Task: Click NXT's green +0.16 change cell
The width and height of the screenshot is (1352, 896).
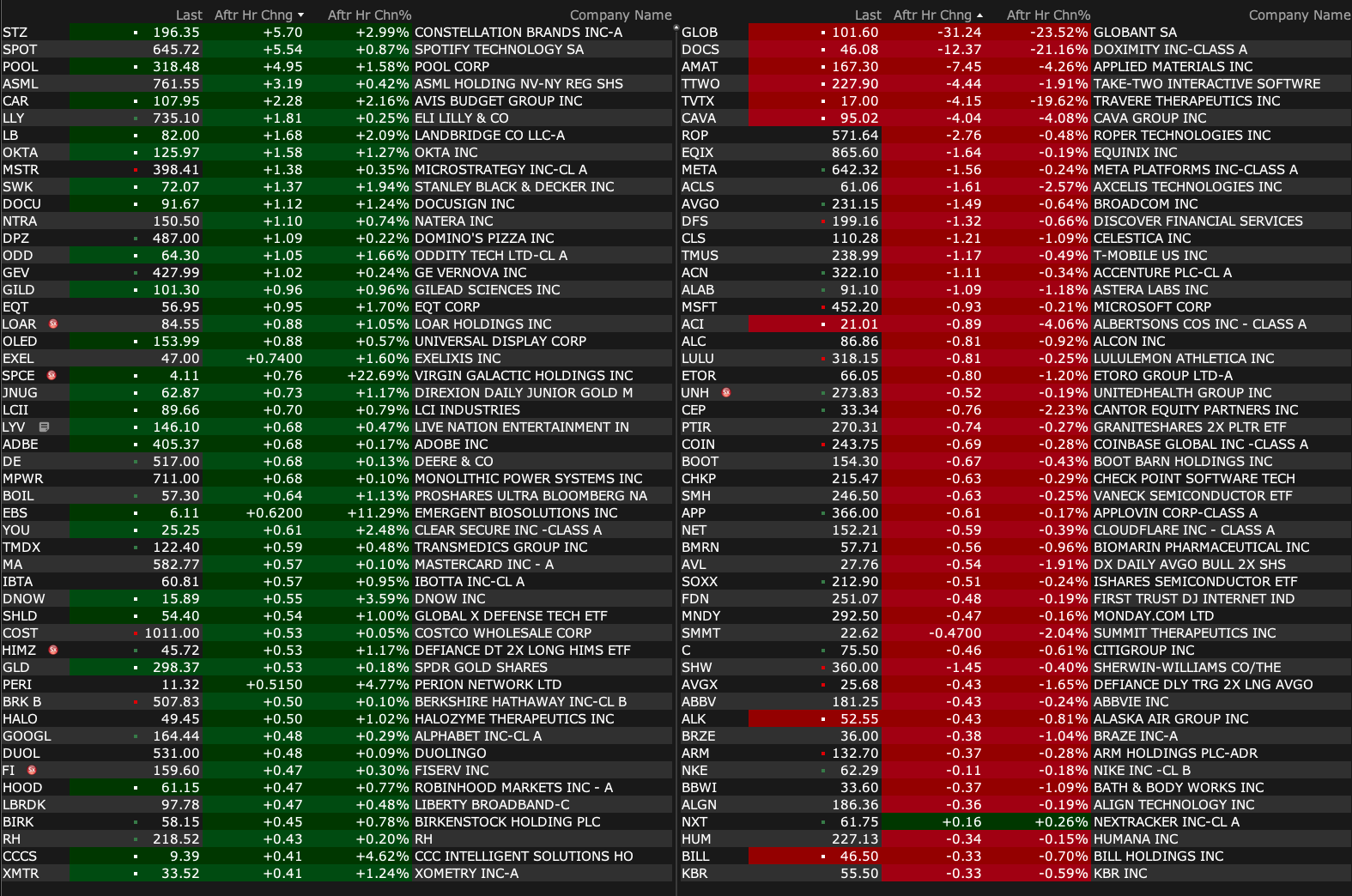Action: pos(961,822)
